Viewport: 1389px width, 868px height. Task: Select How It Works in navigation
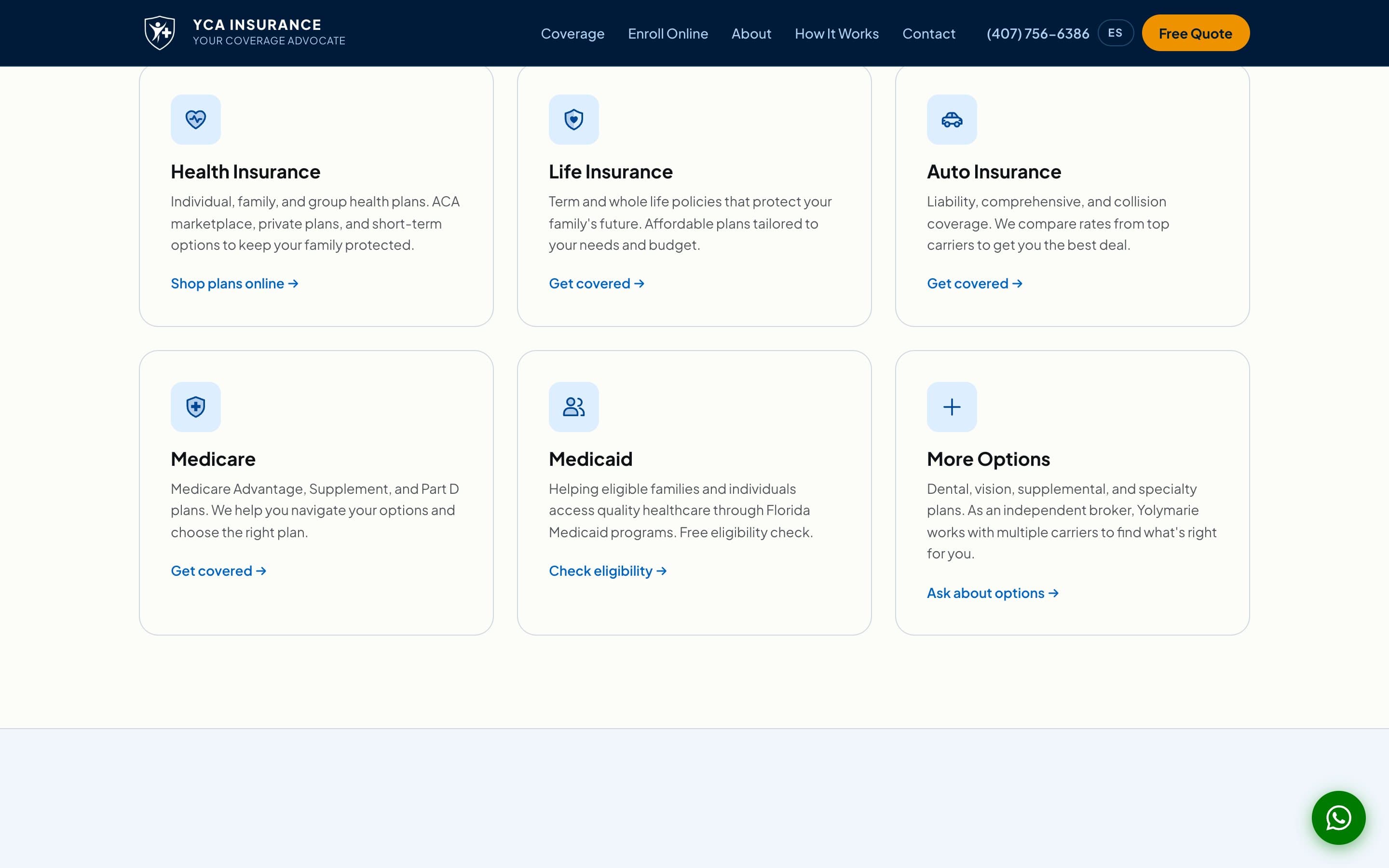click(x=836, y=33)
